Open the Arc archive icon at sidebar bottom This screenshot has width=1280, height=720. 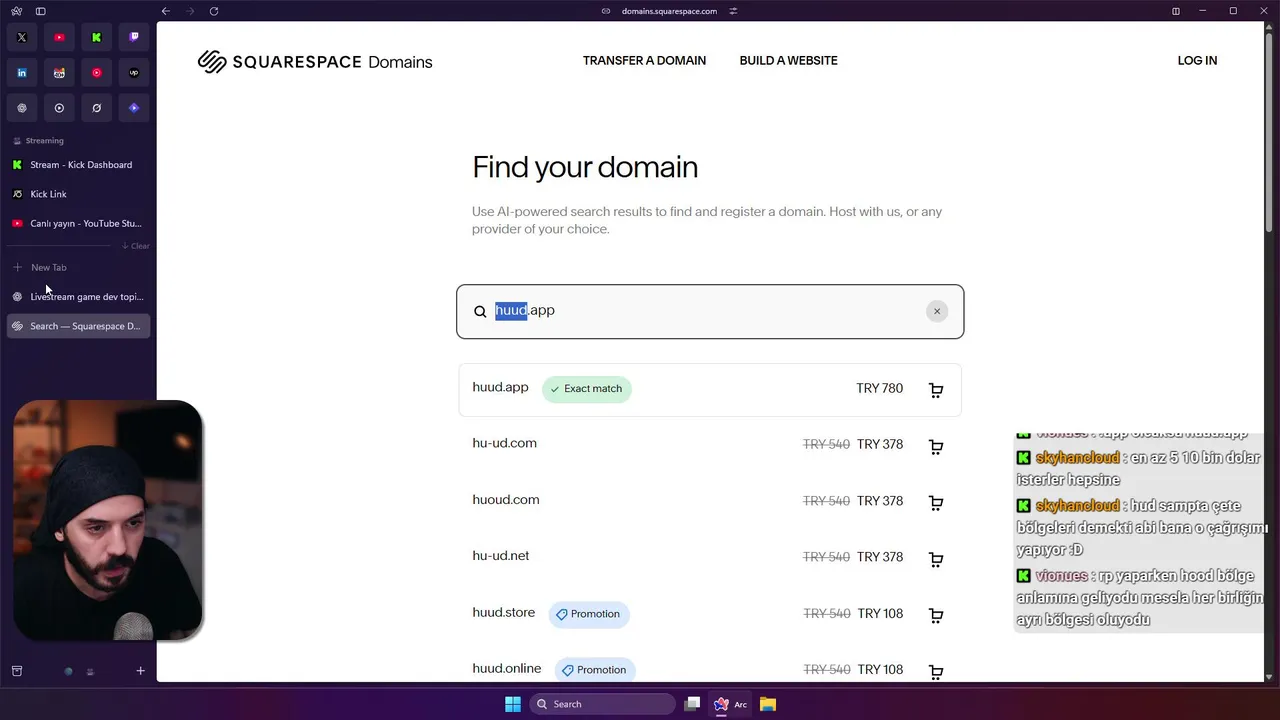(17, 671)
